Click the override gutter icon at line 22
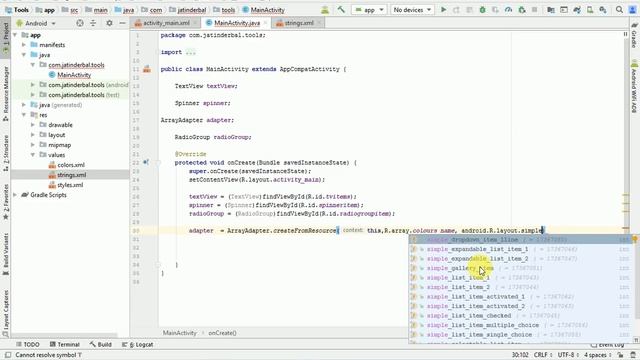 point(146,162)
